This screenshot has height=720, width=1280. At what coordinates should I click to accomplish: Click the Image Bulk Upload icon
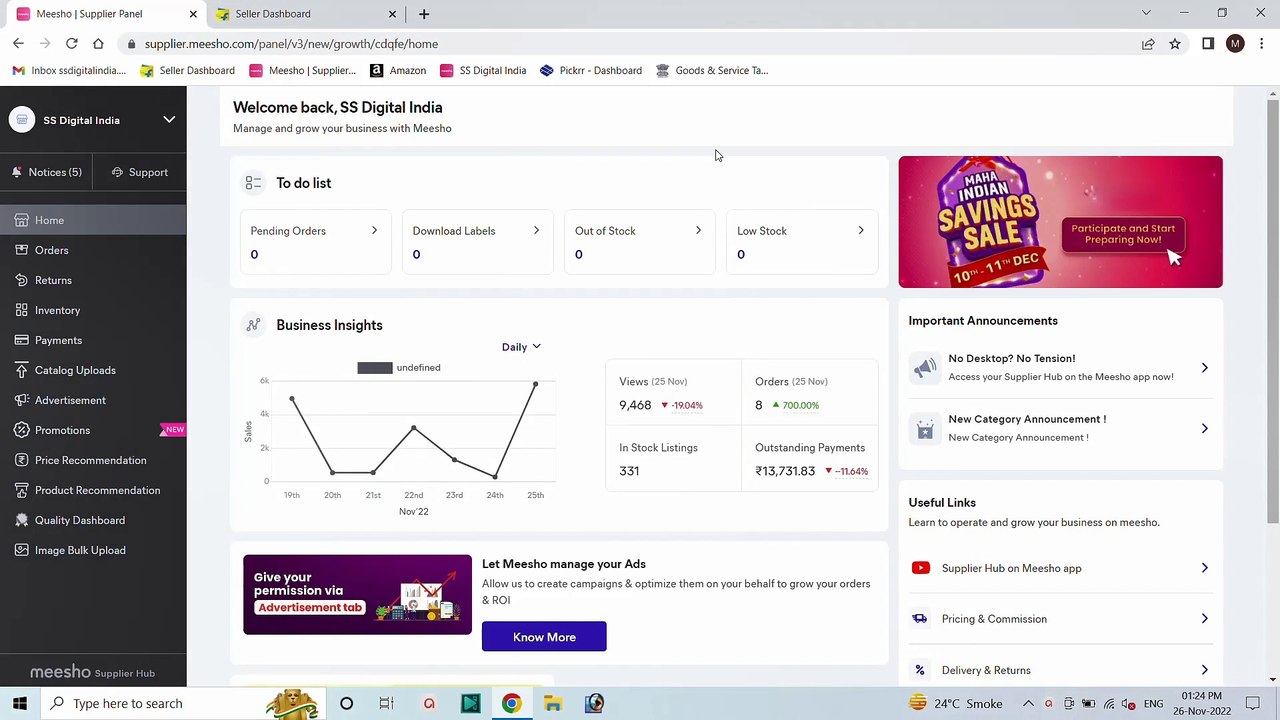pos(21,550)
